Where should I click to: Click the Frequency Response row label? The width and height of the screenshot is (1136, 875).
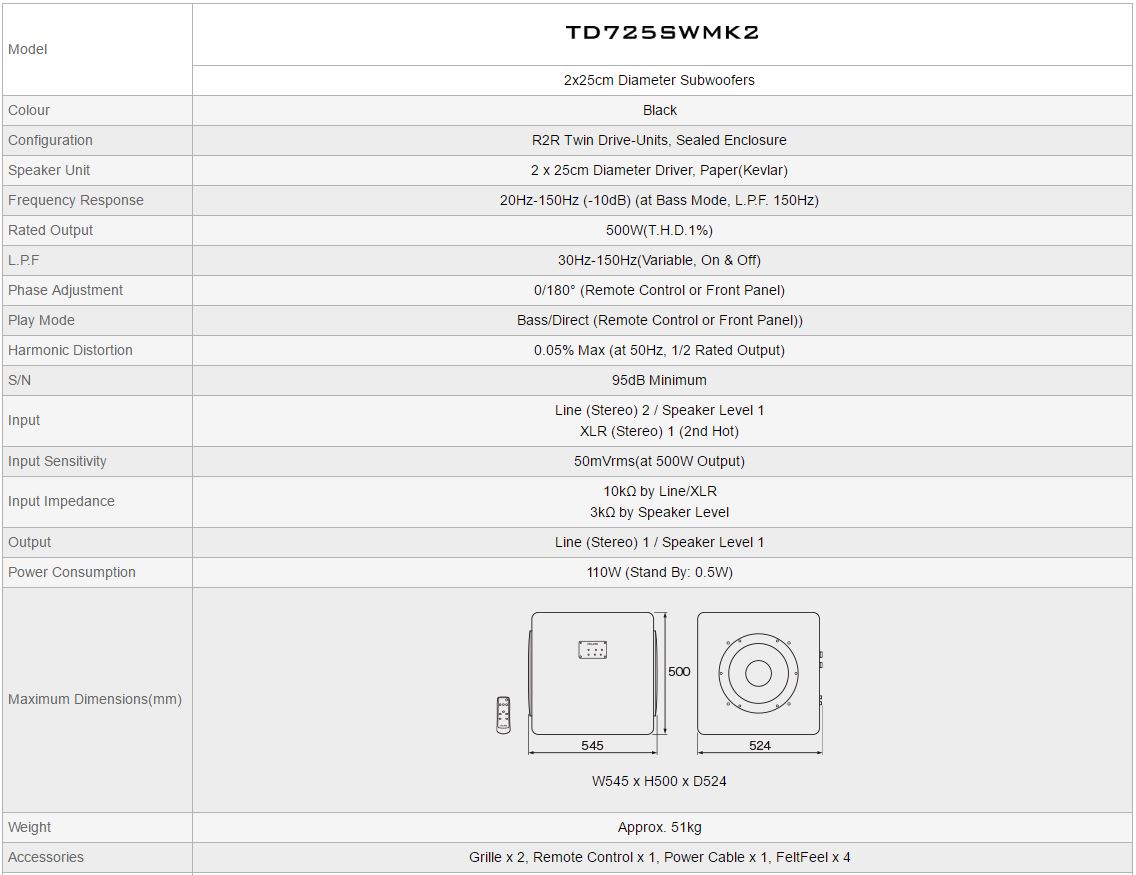pos(76,200)
